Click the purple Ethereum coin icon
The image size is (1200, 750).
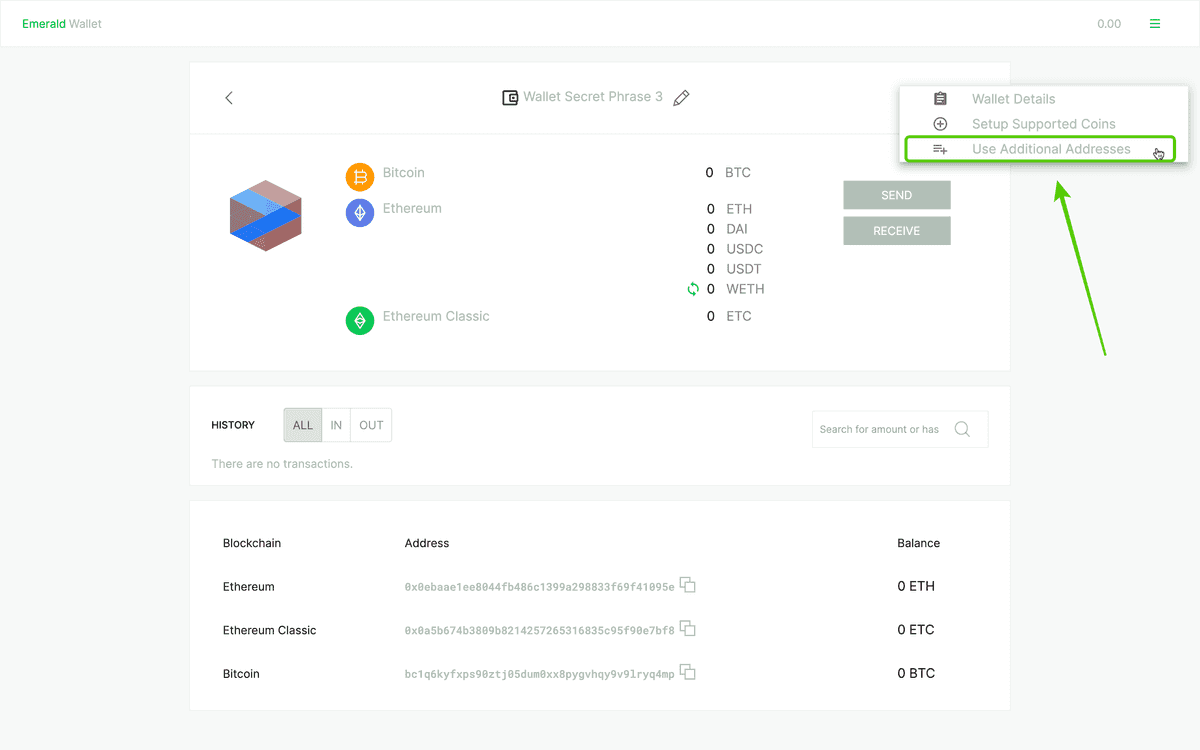[360, 212]
